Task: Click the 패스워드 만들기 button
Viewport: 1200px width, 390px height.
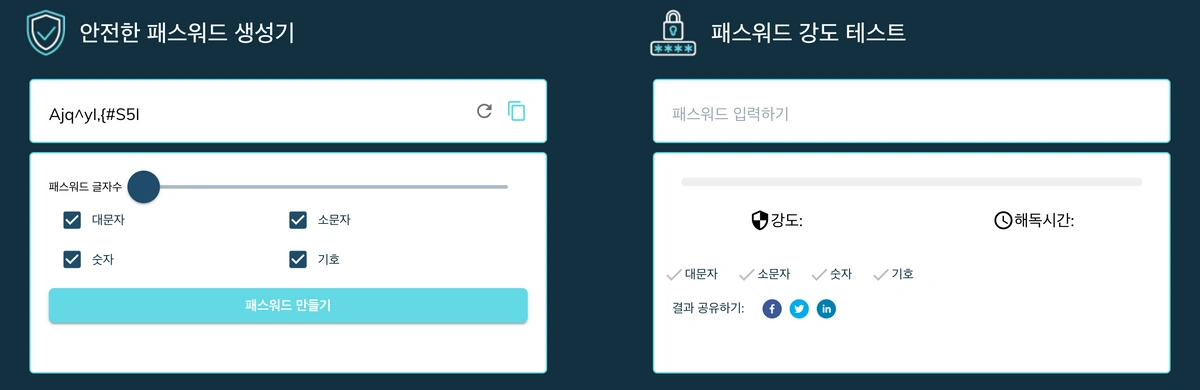Action: tap(288, 306)
